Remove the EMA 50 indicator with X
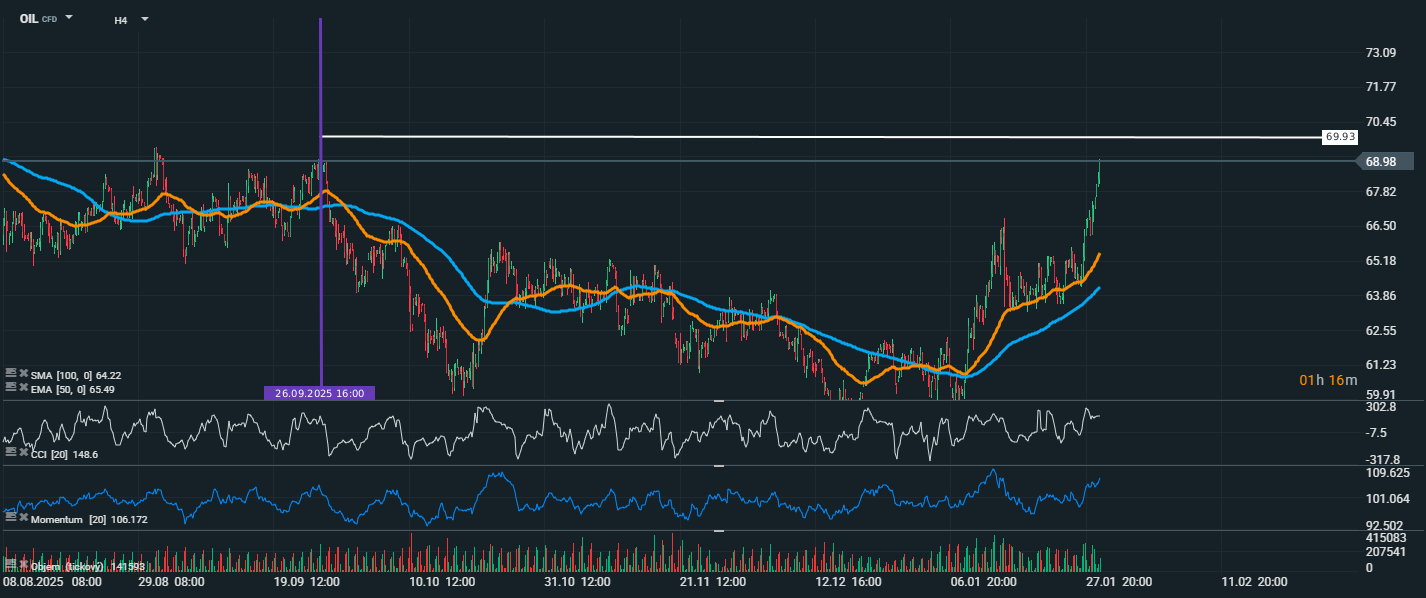The image size is (1426, 598). [x=23, y=387]
